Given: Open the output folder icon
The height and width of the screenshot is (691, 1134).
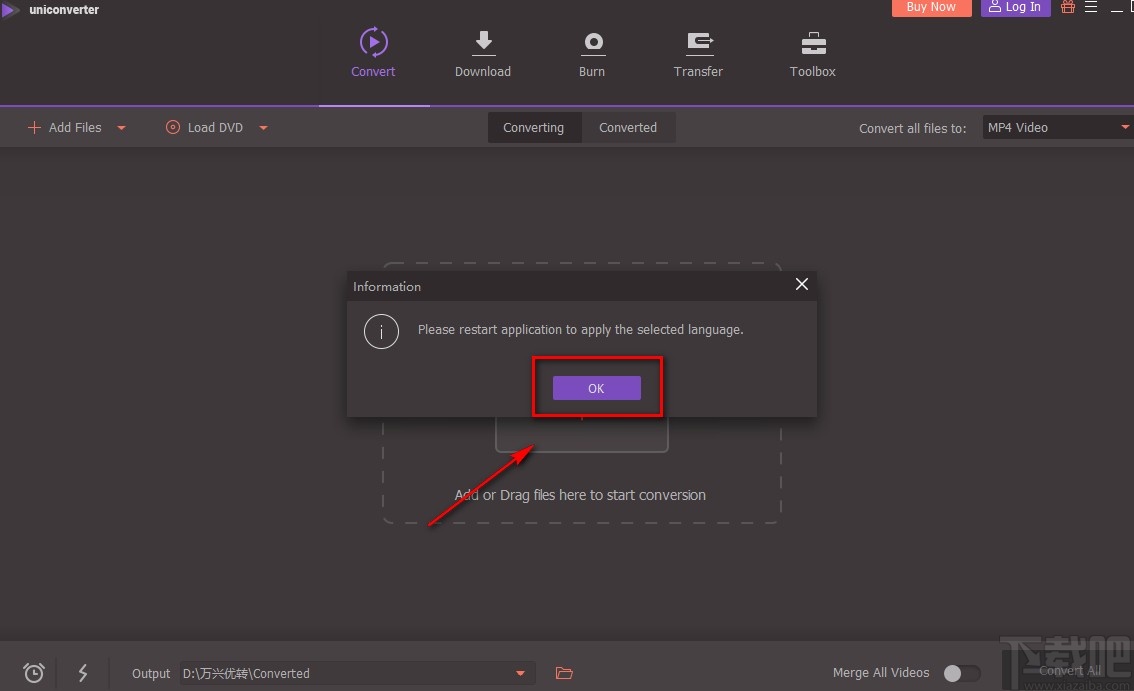Looking at the screenshot, I should coord(563,673).
